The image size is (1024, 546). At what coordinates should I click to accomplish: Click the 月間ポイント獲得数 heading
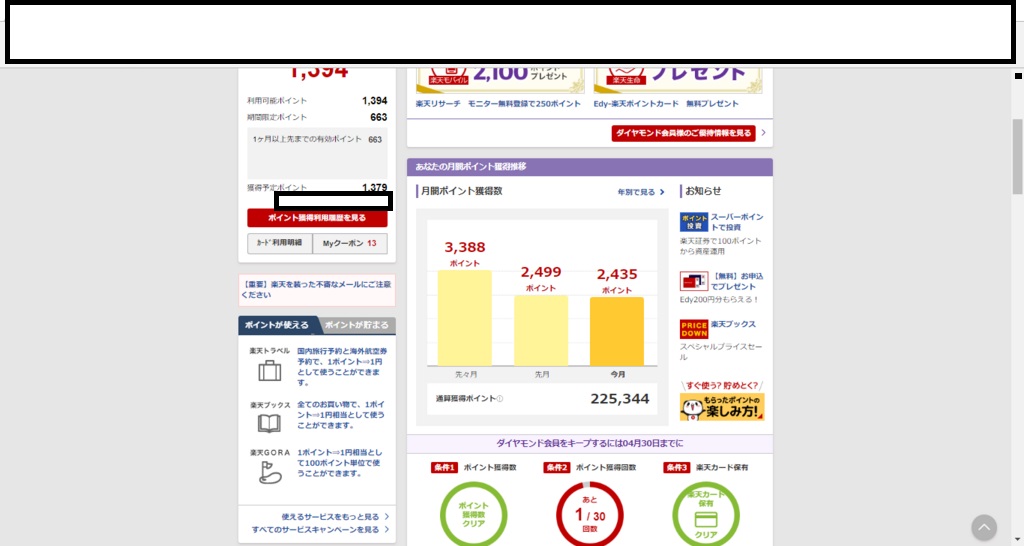(x=462, y=191)
